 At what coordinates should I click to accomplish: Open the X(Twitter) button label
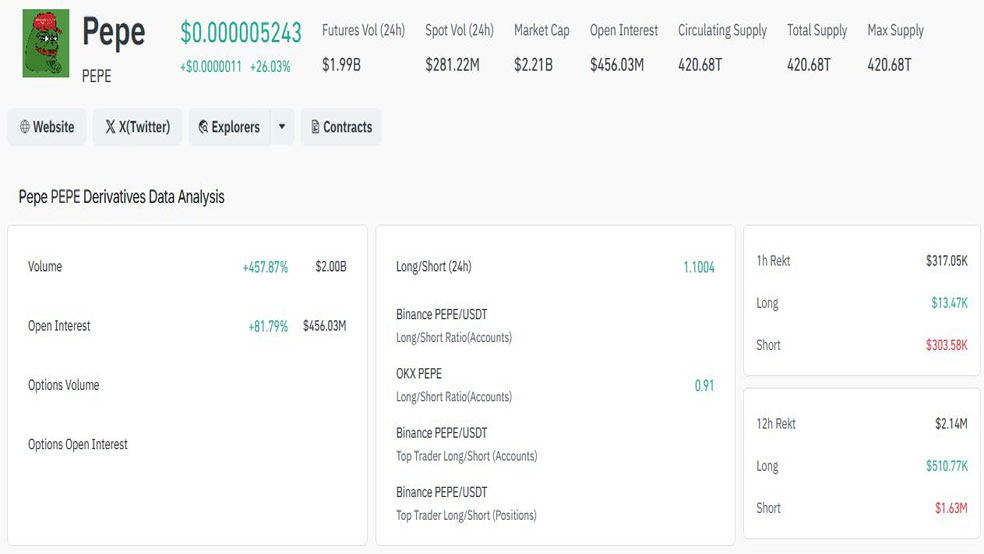145,128
